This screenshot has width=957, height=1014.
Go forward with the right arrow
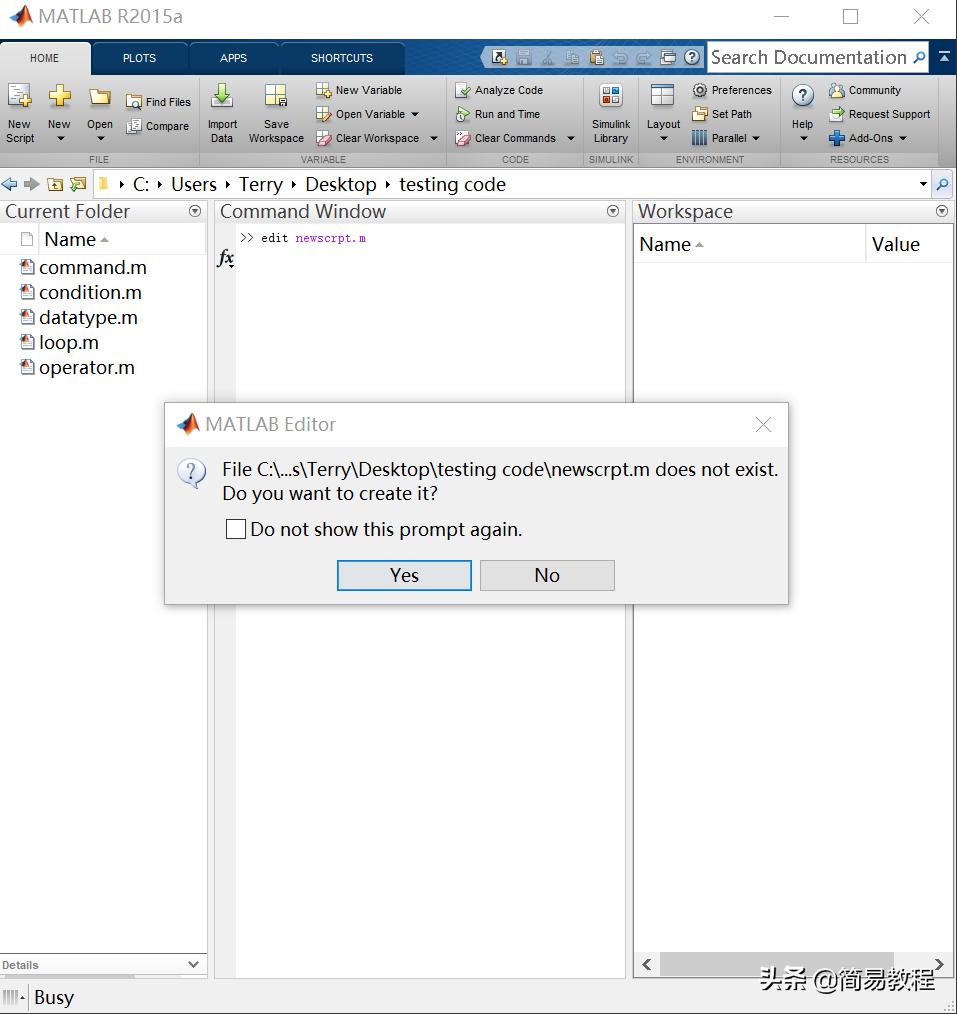coord(31,184)
